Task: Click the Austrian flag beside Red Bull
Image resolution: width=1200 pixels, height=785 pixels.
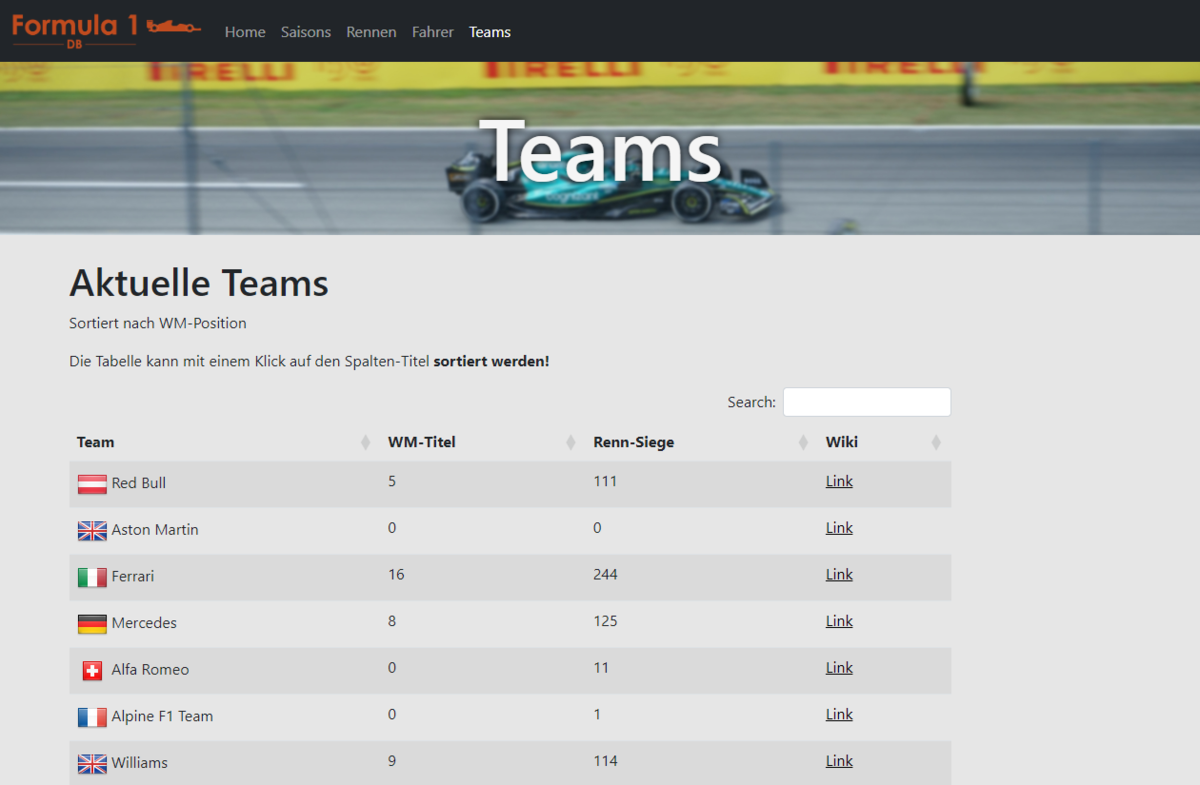Action: click(x=92, y=484)
